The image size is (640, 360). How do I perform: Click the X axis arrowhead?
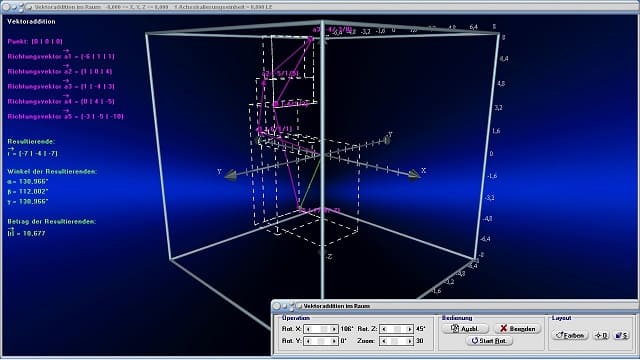click(414, 174)
